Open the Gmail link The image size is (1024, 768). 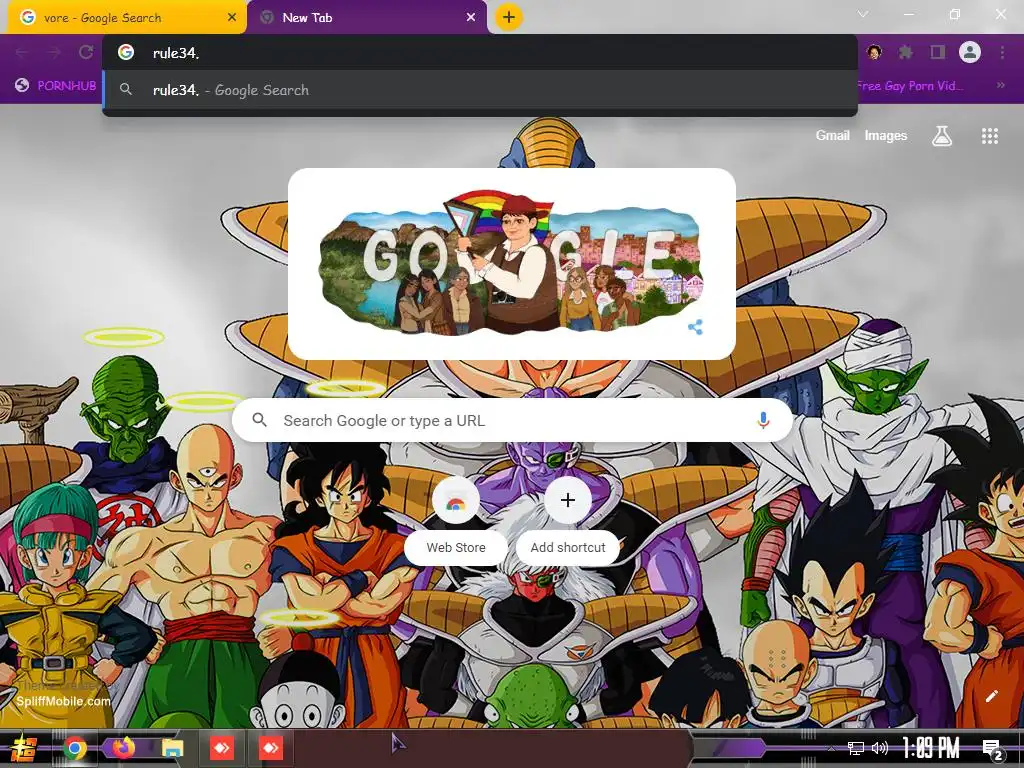point(833,135)
